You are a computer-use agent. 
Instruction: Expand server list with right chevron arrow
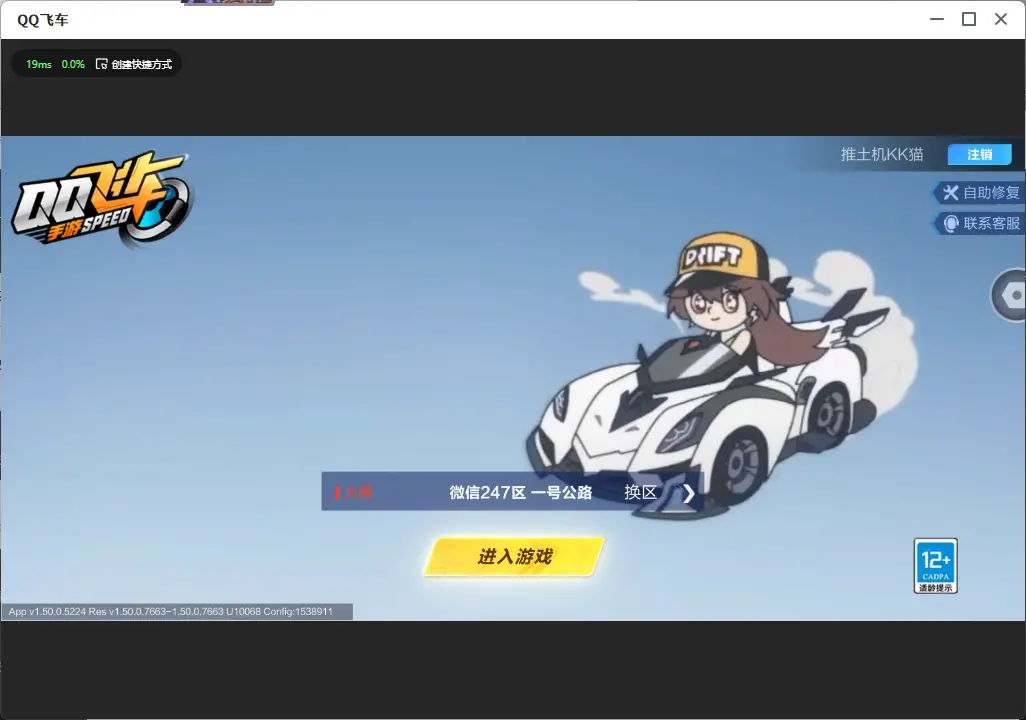click(688, 493)
